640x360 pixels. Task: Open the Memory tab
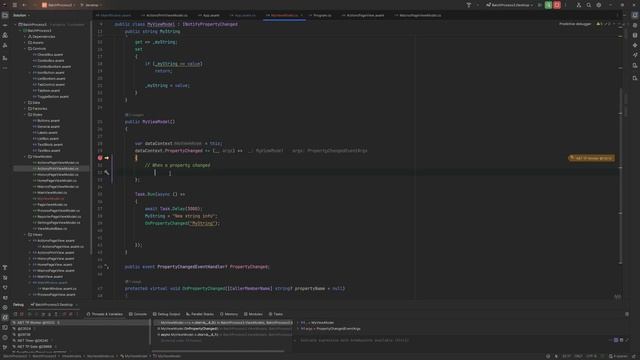pos(229,314)
